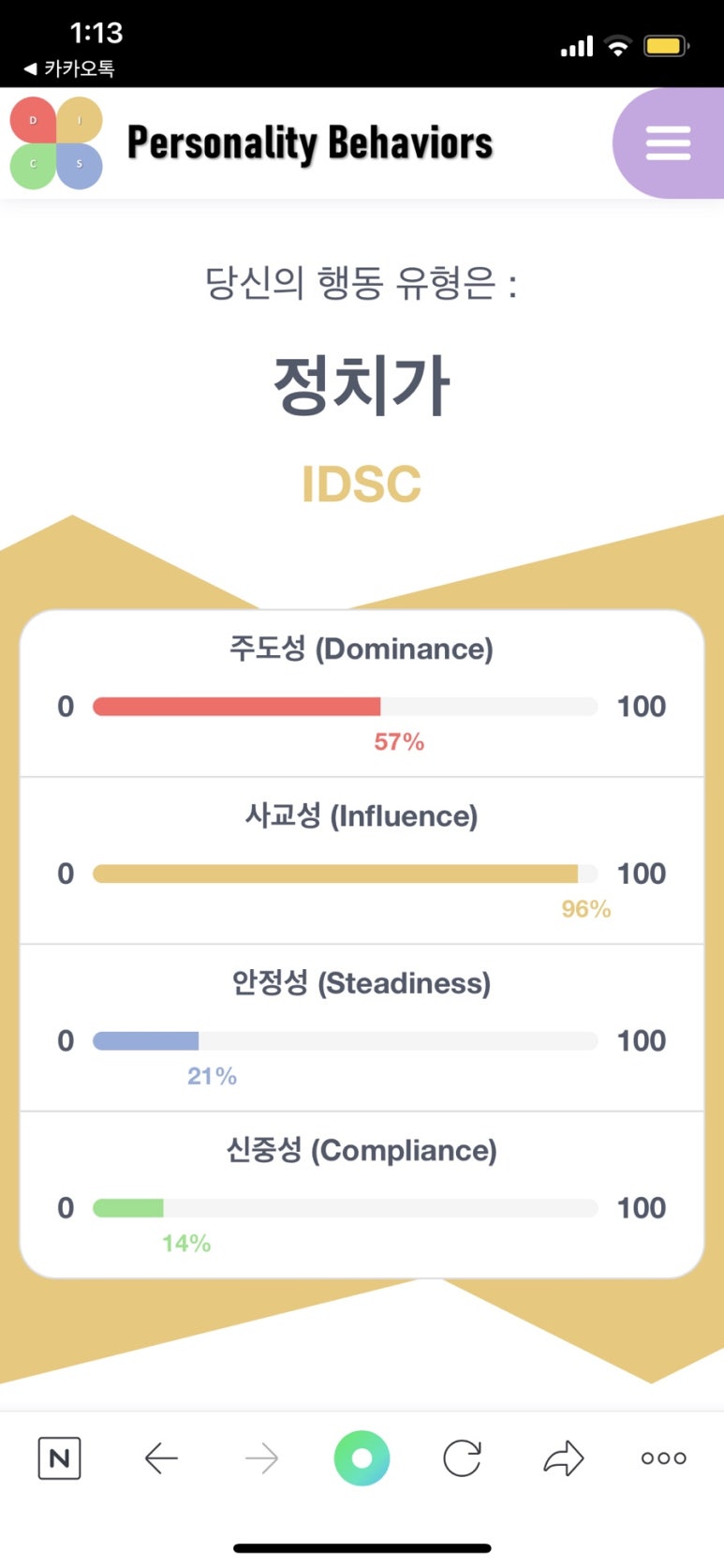
Task: Tap the IDSC type code
Action: [362, 484]
